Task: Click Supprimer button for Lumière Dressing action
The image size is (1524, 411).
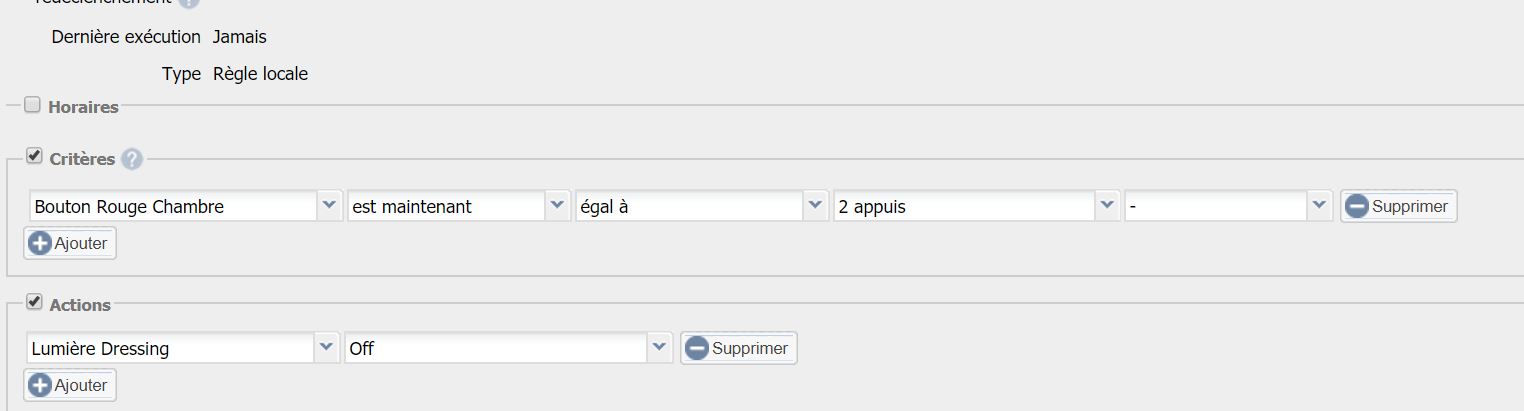Action: 739,348
